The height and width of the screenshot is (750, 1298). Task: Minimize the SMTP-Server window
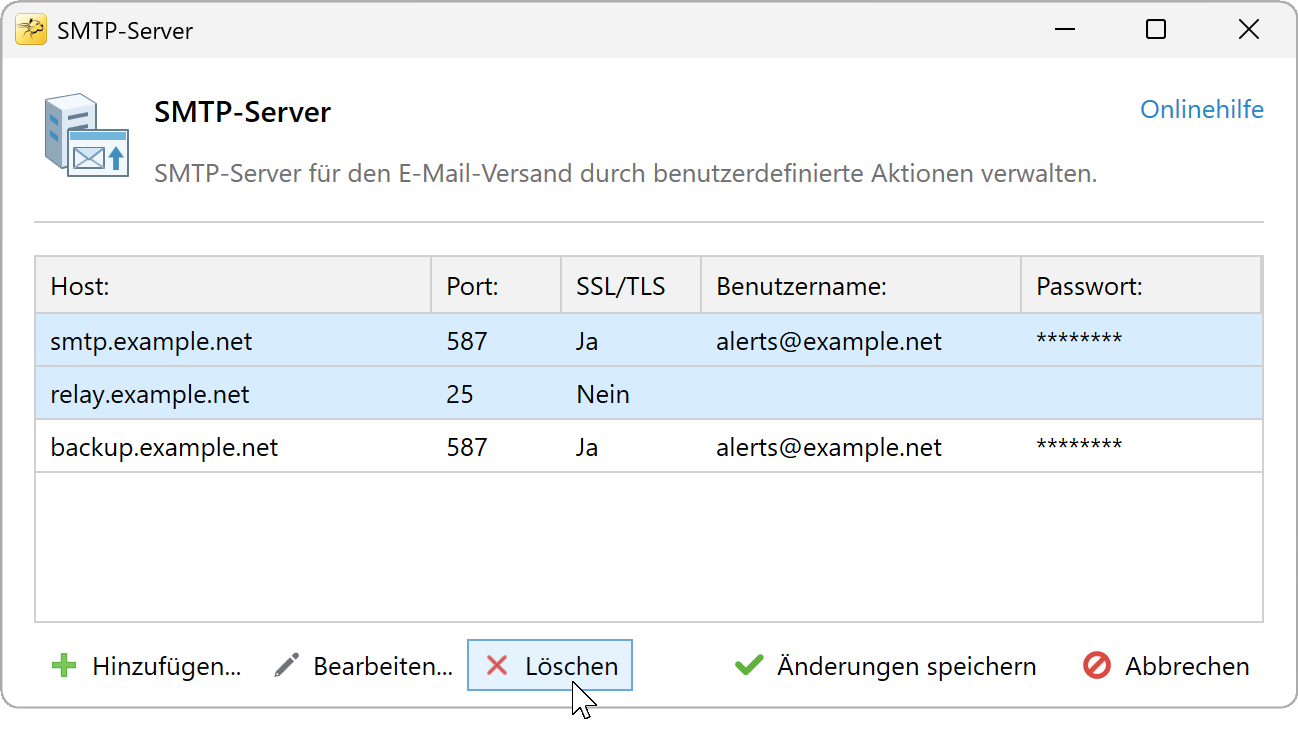[x=1064, y=30]
